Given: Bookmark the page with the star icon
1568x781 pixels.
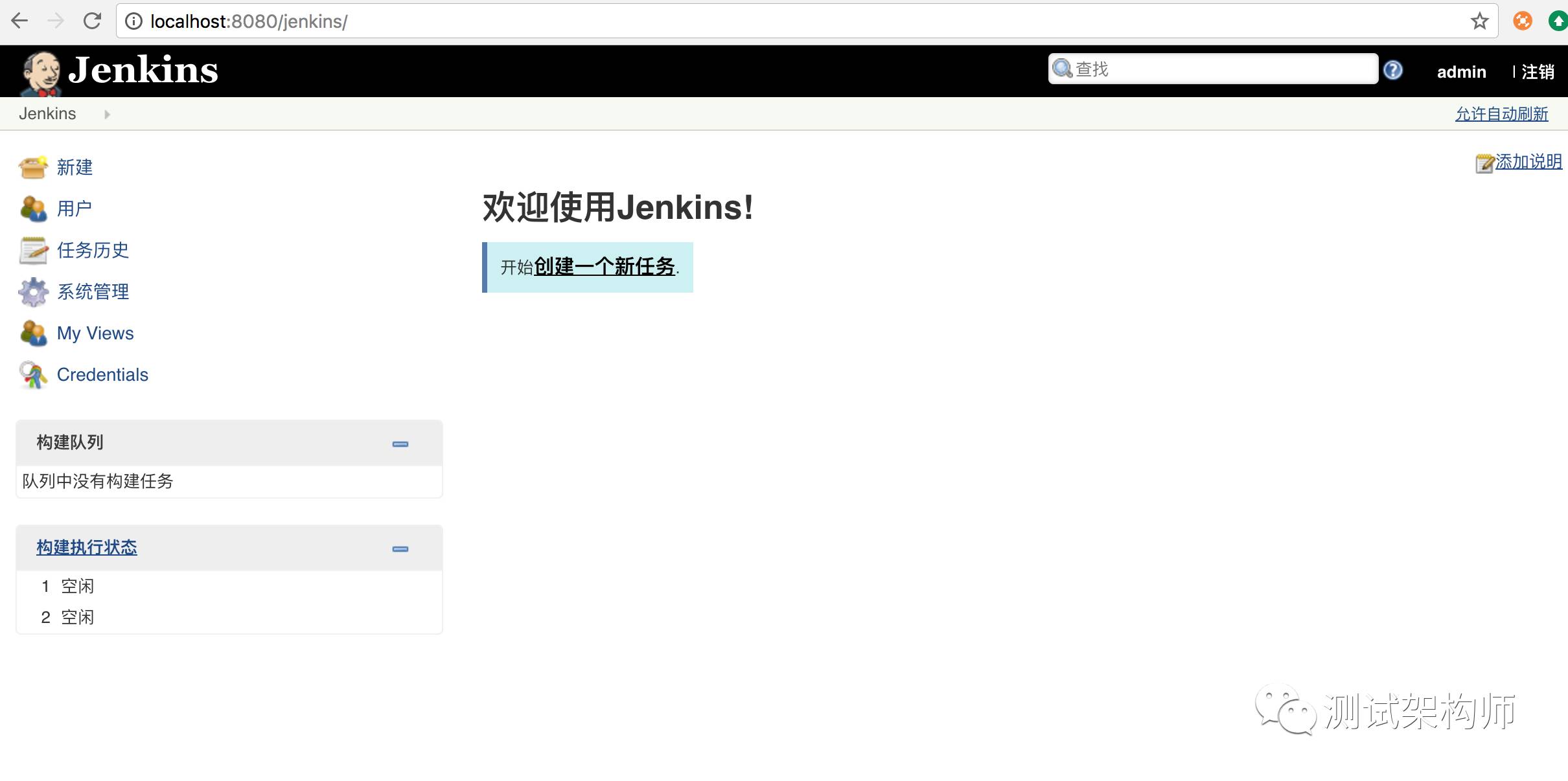Looking at the screenshot, I should [1479, 21].
